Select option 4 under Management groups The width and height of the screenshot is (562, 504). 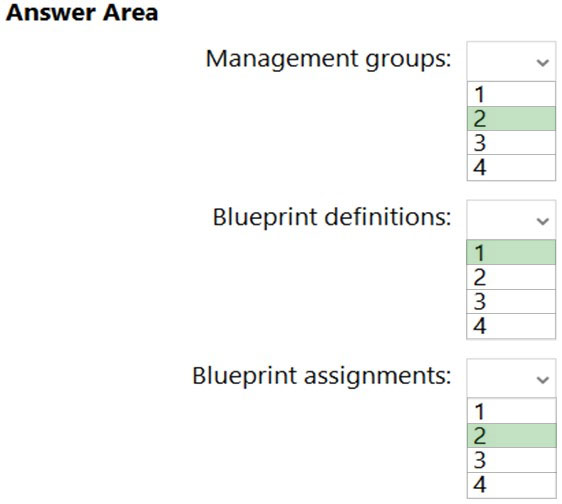click(511, 167)
